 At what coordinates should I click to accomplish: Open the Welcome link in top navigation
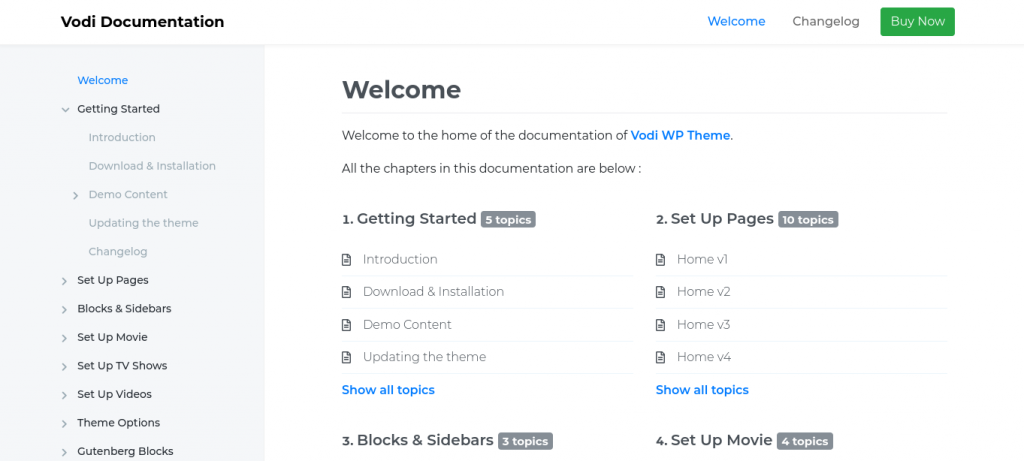click(x=736, y=22)
